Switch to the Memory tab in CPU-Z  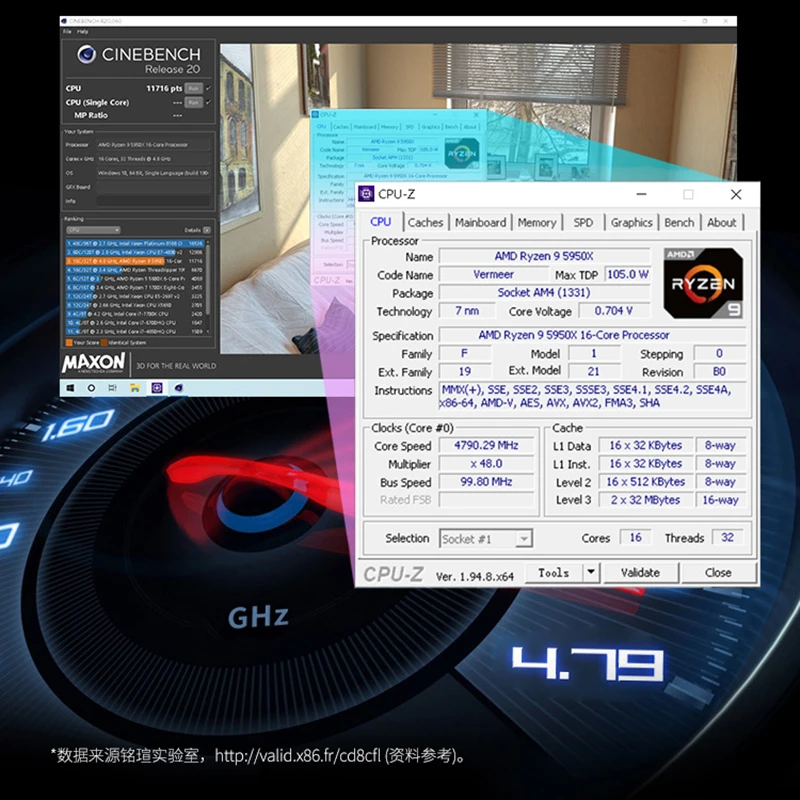(x=537, y=222)
